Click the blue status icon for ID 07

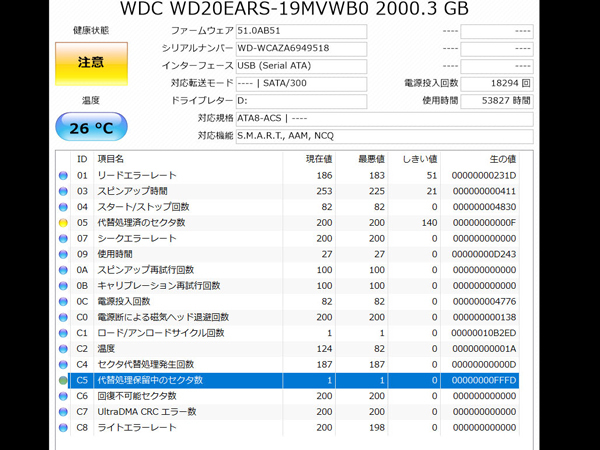tap(63, 239)
